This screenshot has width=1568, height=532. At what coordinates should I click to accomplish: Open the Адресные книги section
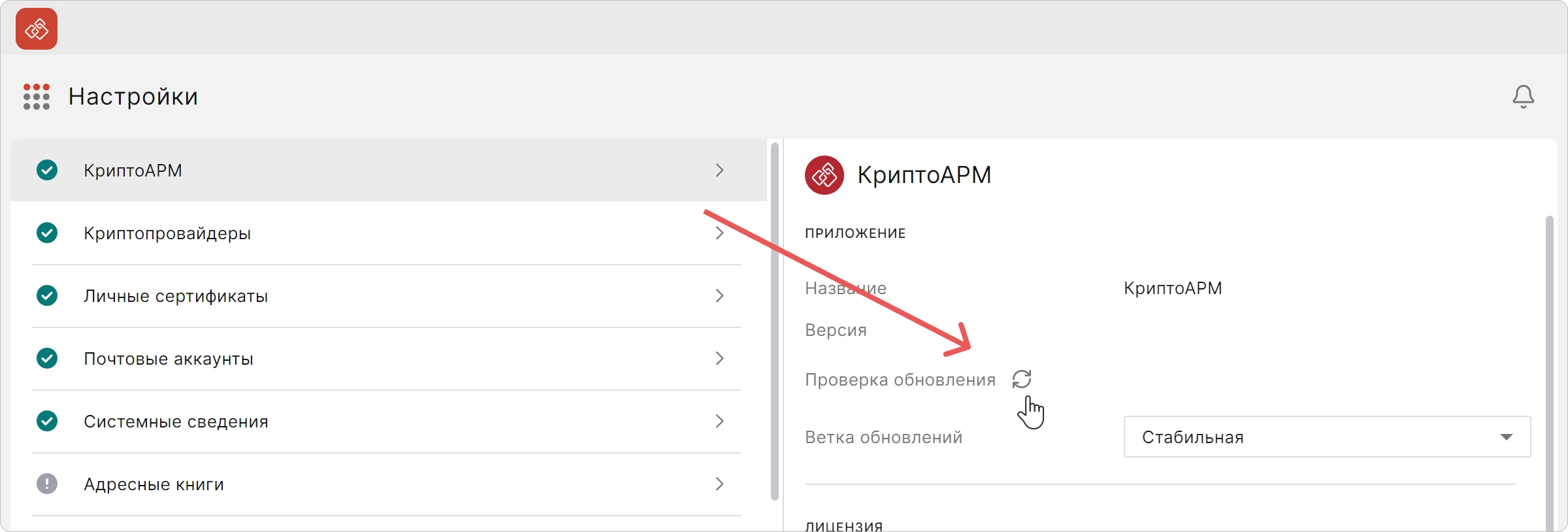(389, 484)
